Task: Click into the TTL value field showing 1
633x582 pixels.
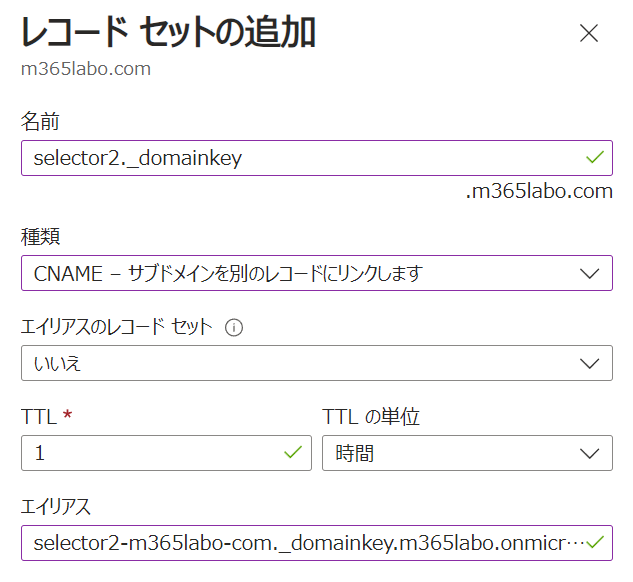Action: (x=166, y=453)
